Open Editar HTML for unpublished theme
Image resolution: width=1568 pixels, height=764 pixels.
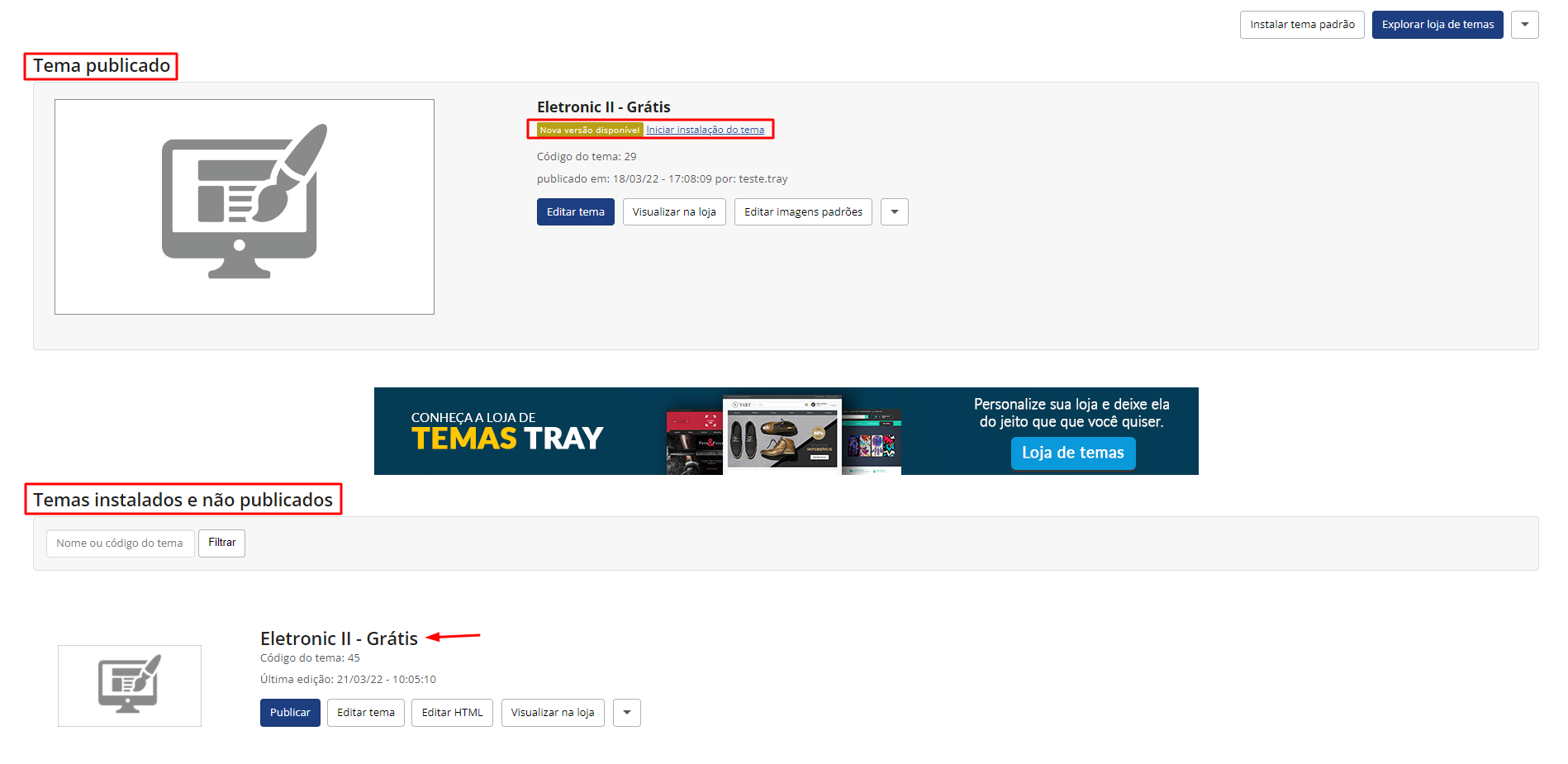coord(452,713)
